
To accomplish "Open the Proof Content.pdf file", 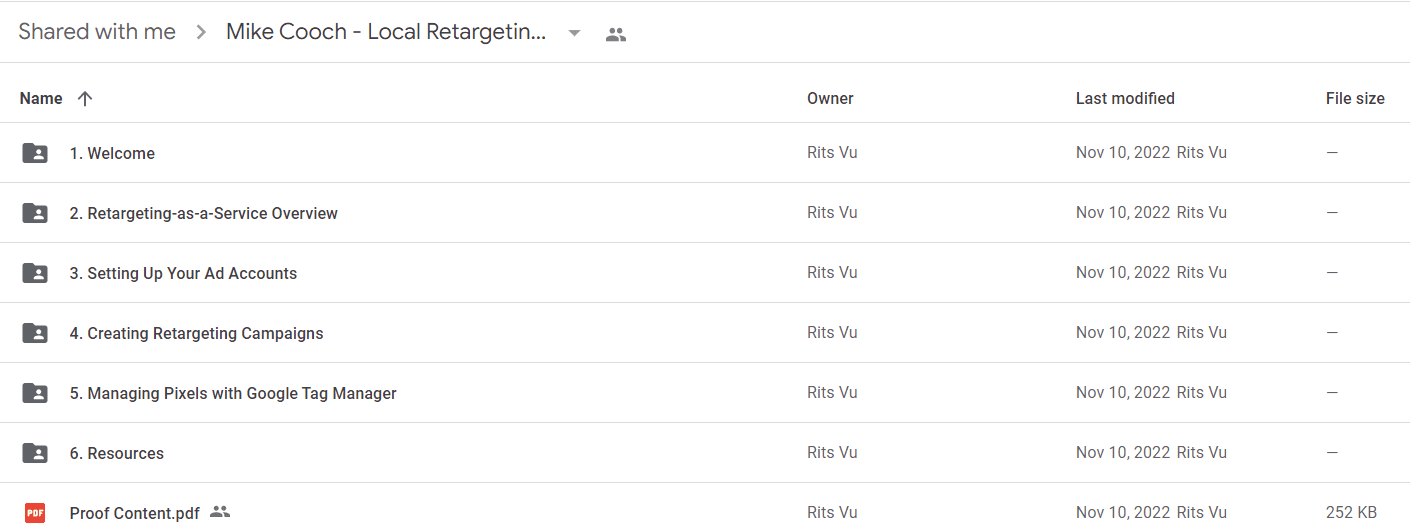I will pos(135,513).
